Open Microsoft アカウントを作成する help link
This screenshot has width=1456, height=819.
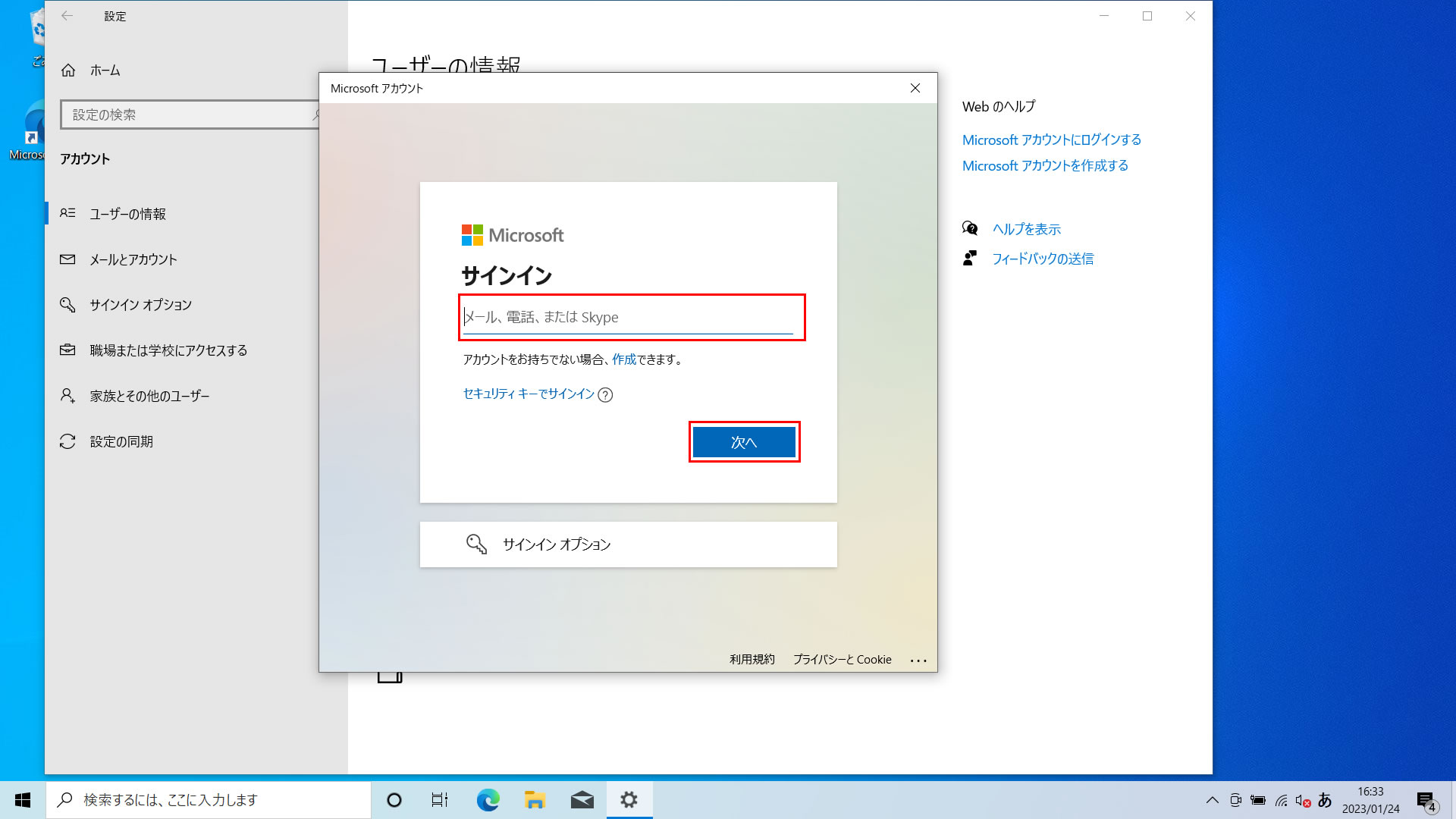pyautogui.click(x=1045, y=165)
